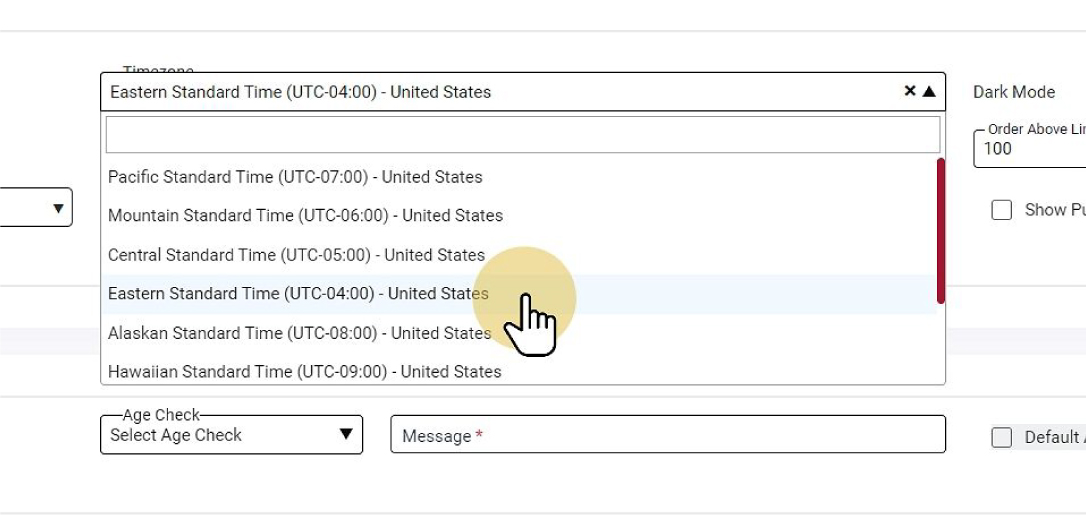Click the Age Check dropdown arrow
1086x532 pixels.
pos(346,435)
